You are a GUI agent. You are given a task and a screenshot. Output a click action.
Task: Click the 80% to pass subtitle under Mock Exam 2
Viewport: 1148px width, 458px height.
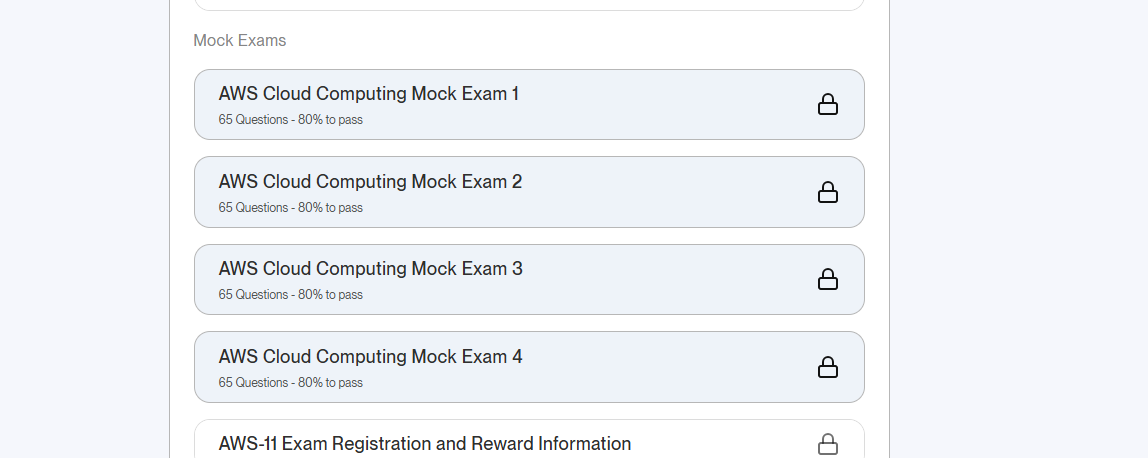pos(330,207)
